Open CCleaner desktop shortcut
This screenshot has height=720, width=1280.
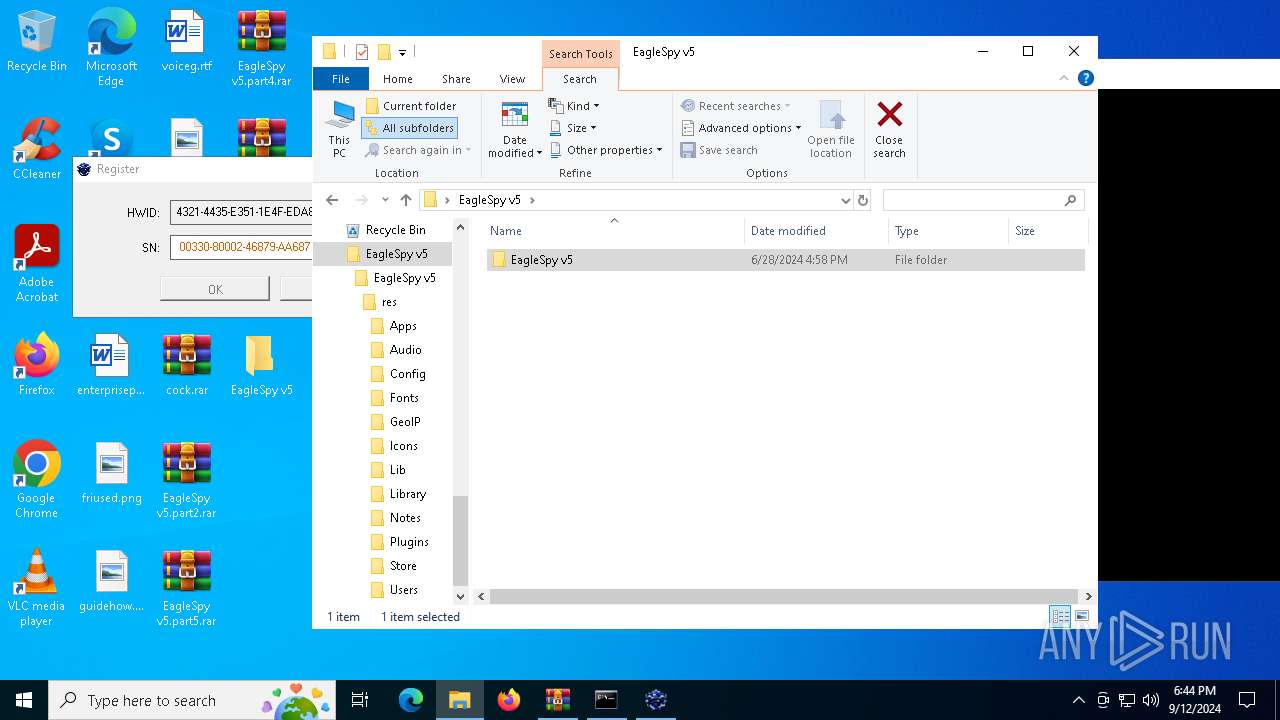(36, 148)
